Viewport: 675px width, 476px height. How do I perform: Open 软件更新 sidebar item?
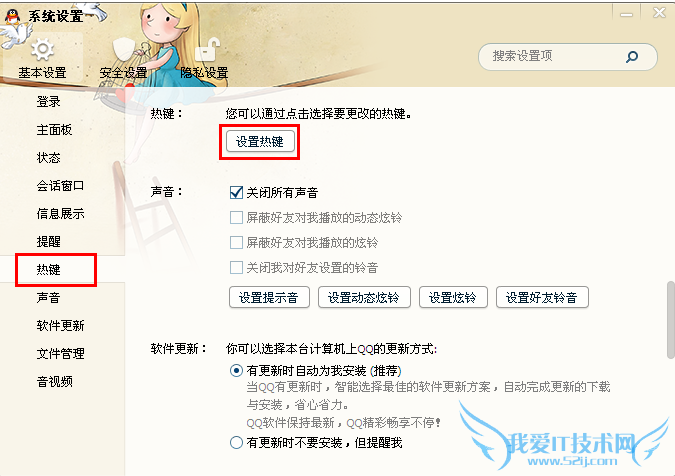tap(62, 325)
